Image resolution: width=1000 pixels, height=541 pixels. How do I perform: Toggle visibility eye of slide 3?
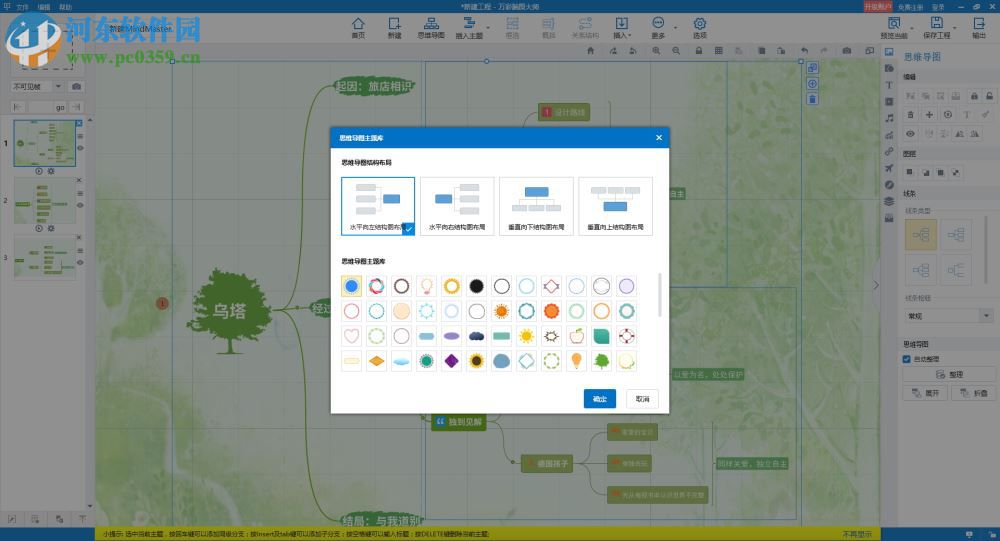tap(80, 262)
